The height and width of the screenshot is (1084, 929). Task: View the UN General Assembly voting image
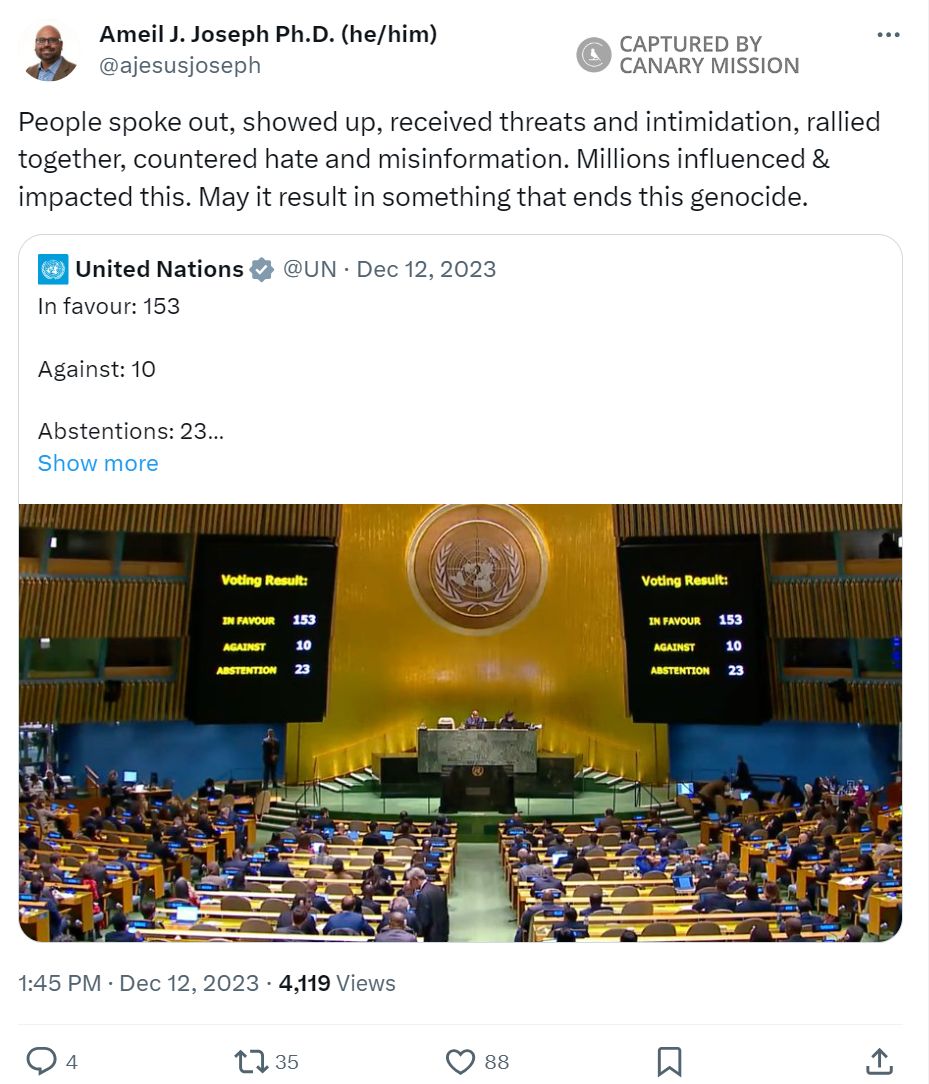(460, 722)
